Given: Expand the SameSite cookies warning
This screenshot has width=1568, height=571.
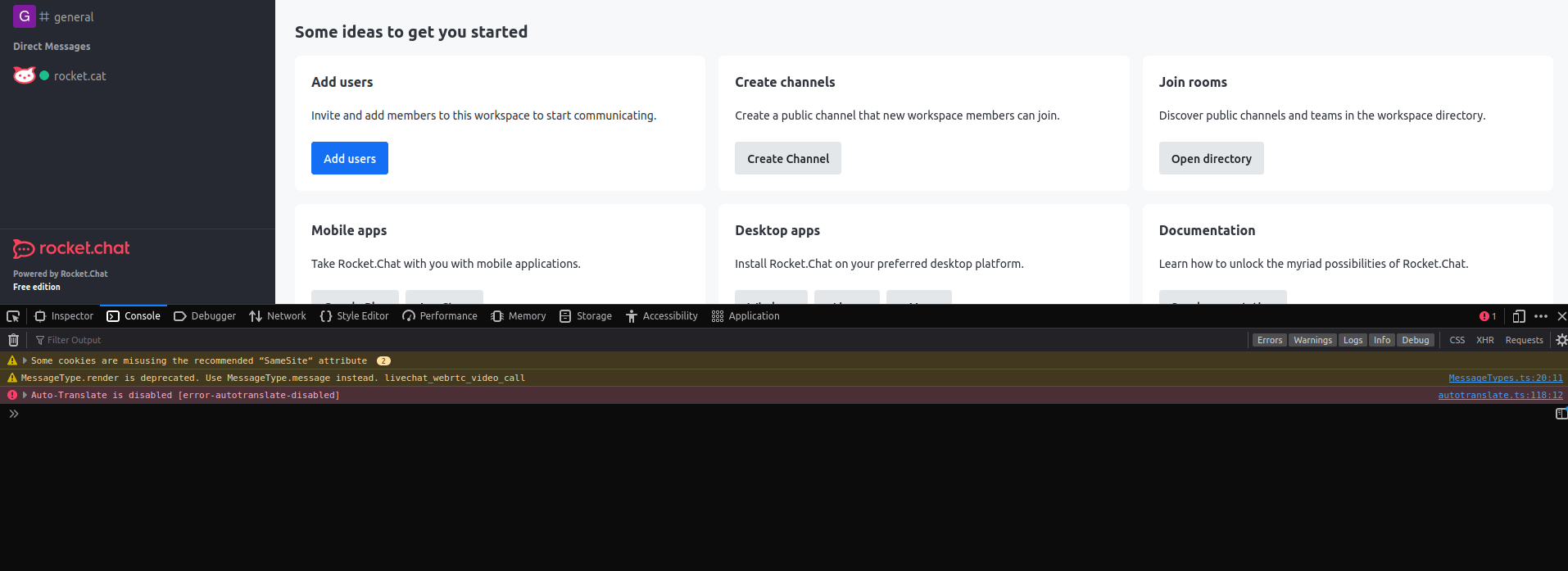Looking at the screenshot, I should (x=25, y=360).
